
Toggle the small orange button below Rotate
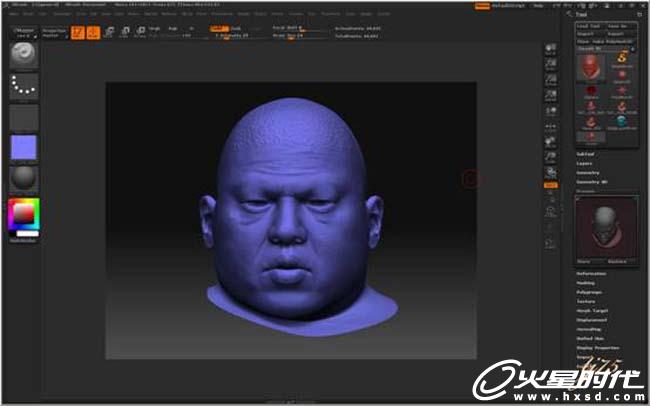click(x=551, y=185)
